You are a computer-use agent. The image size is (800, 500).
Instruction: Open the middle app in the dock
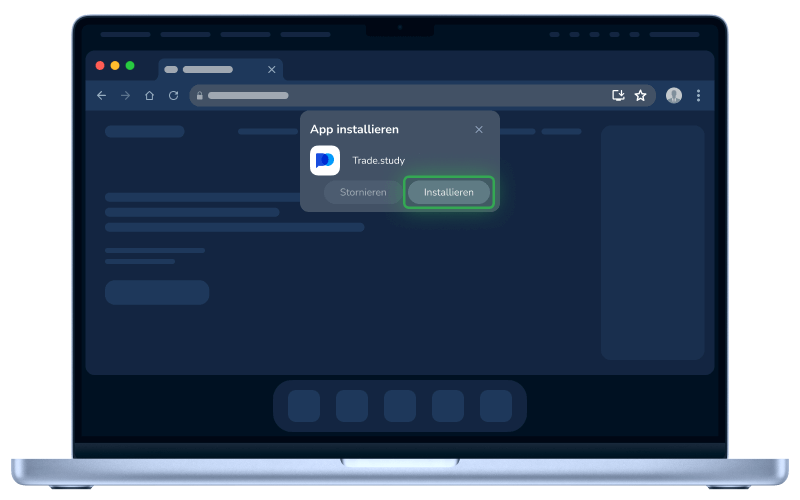coord(400,406)
